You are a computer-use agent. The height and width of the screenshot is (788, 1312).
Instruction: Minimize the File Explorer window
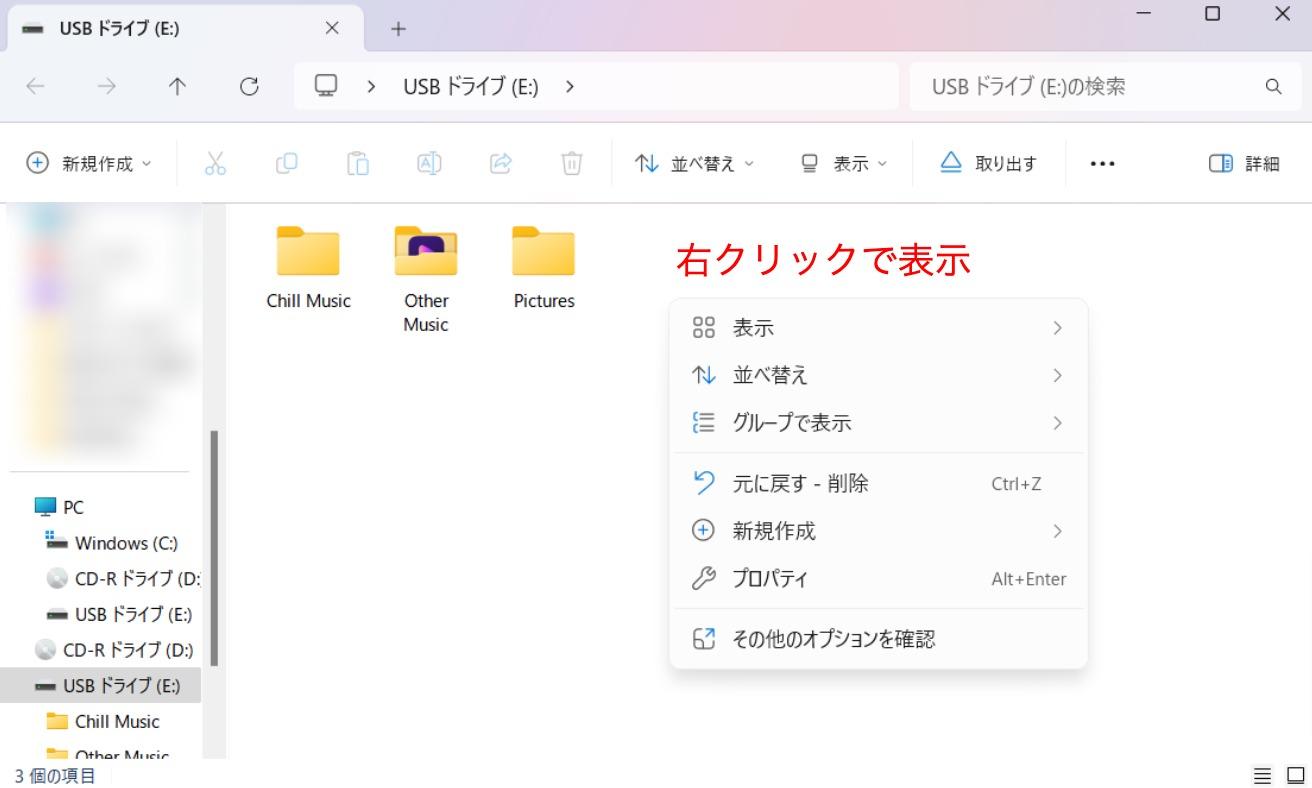1143,14
